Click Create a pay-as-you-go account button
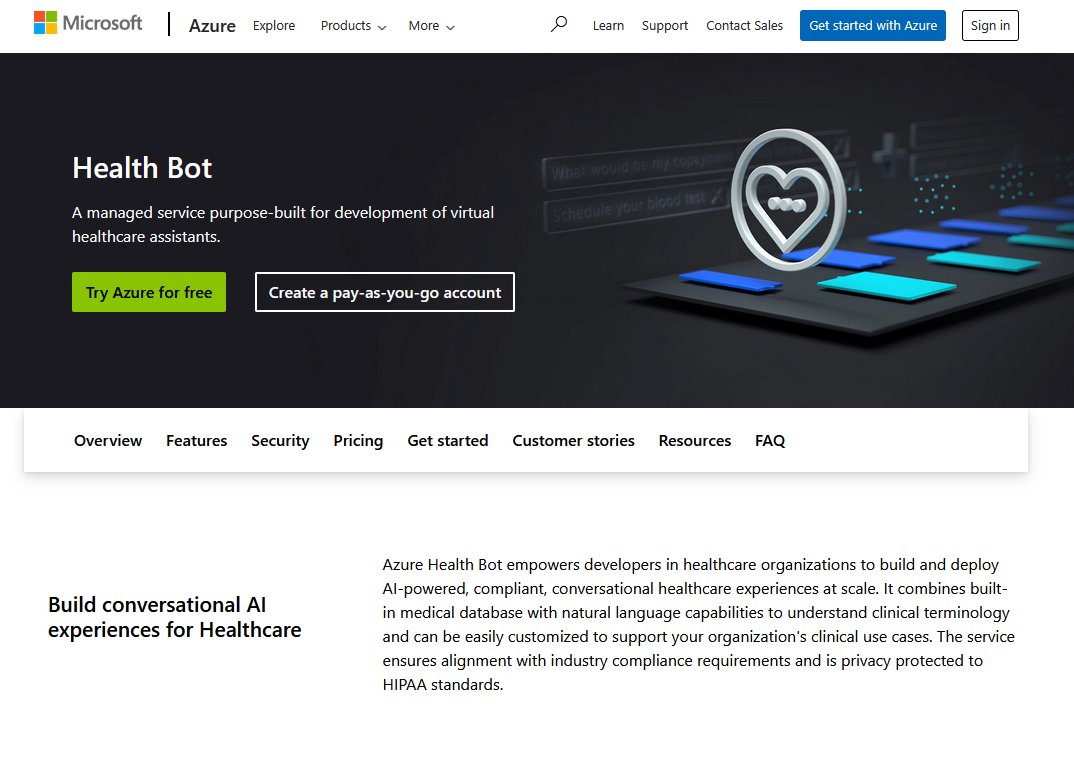 (x=385, y=292)
